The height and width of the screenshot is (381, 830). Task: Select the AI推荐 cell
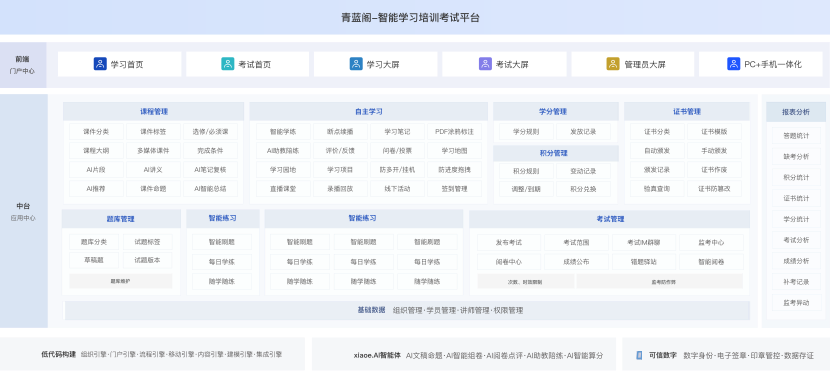pos(96,188)
